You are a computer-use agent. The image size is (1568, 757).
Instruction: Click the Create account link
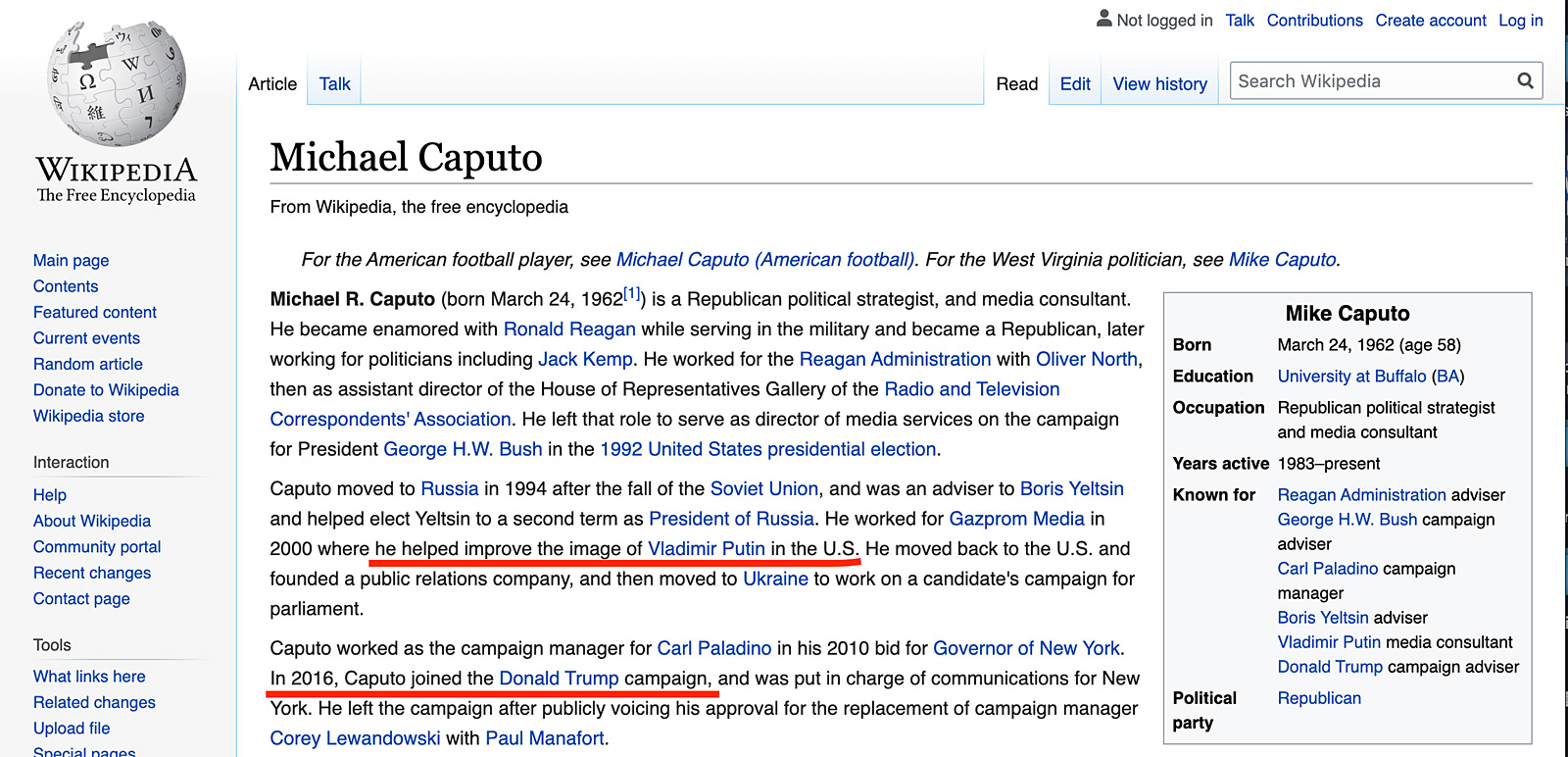point(1430,21)
